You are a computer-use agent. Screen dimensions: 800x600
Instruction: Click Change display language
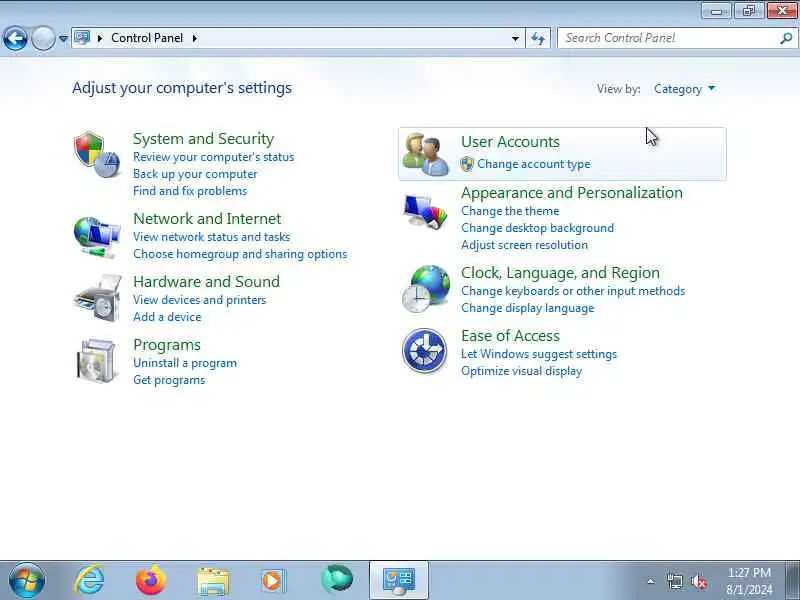click(528, 308)
